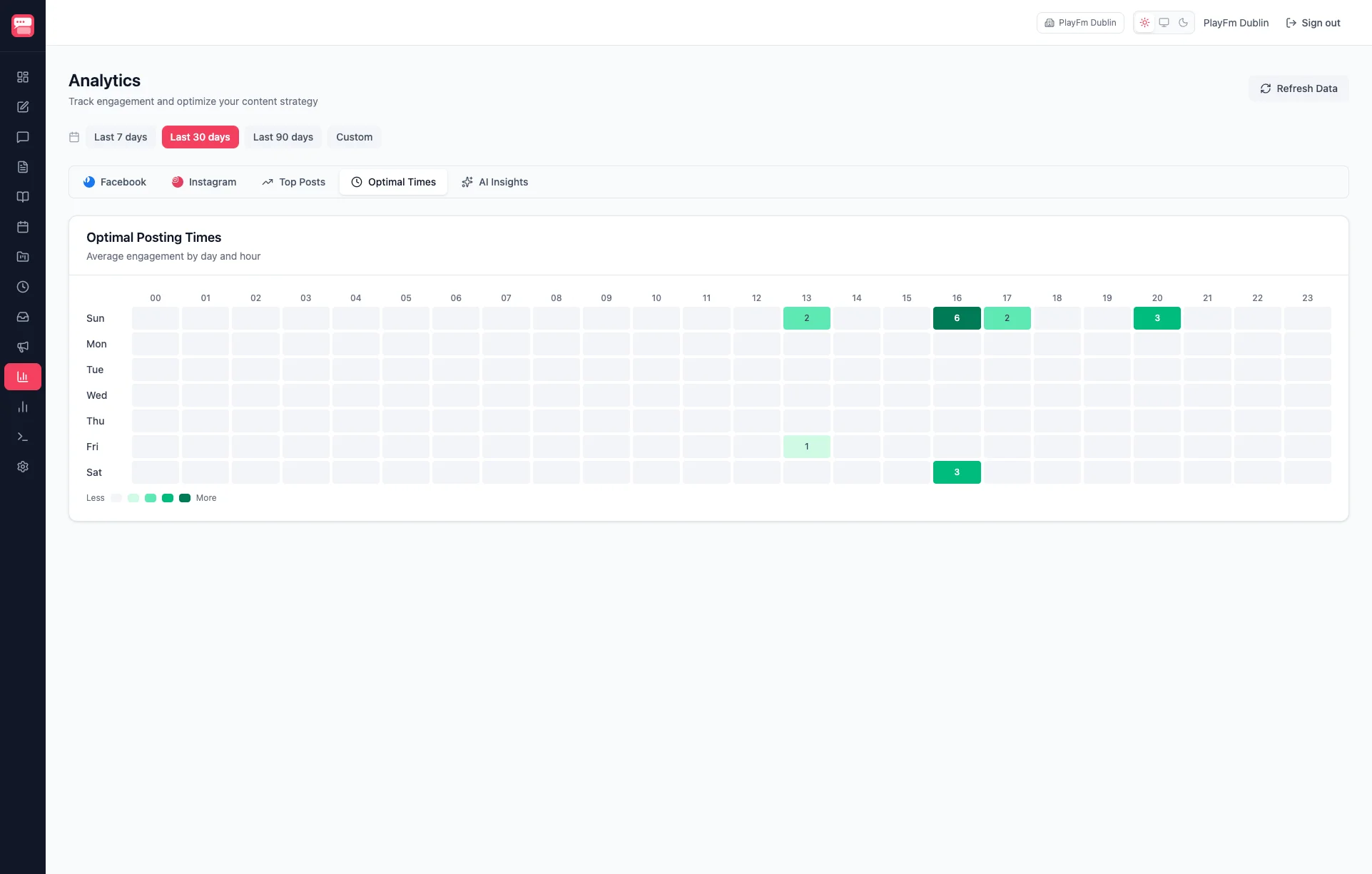Screen dimensions: 1372x874
Task: Select the Sunday 16:00 heatmap cell showing 6
Action: [x=957, y=318]
